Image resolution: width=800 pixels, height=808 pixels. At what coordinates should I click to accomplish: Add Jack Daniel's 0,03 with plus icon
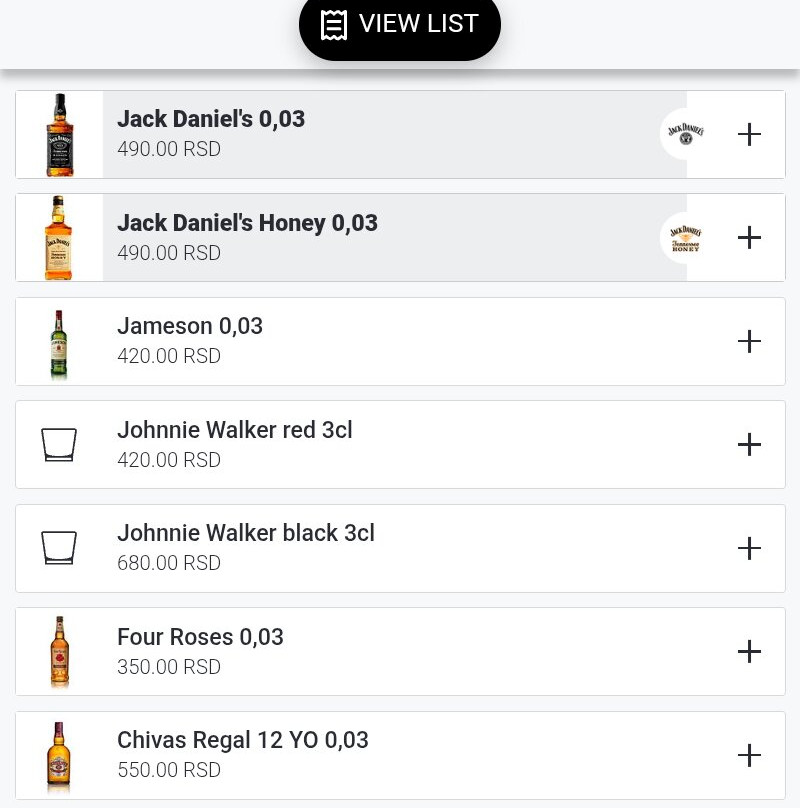[x=749, y=135]
